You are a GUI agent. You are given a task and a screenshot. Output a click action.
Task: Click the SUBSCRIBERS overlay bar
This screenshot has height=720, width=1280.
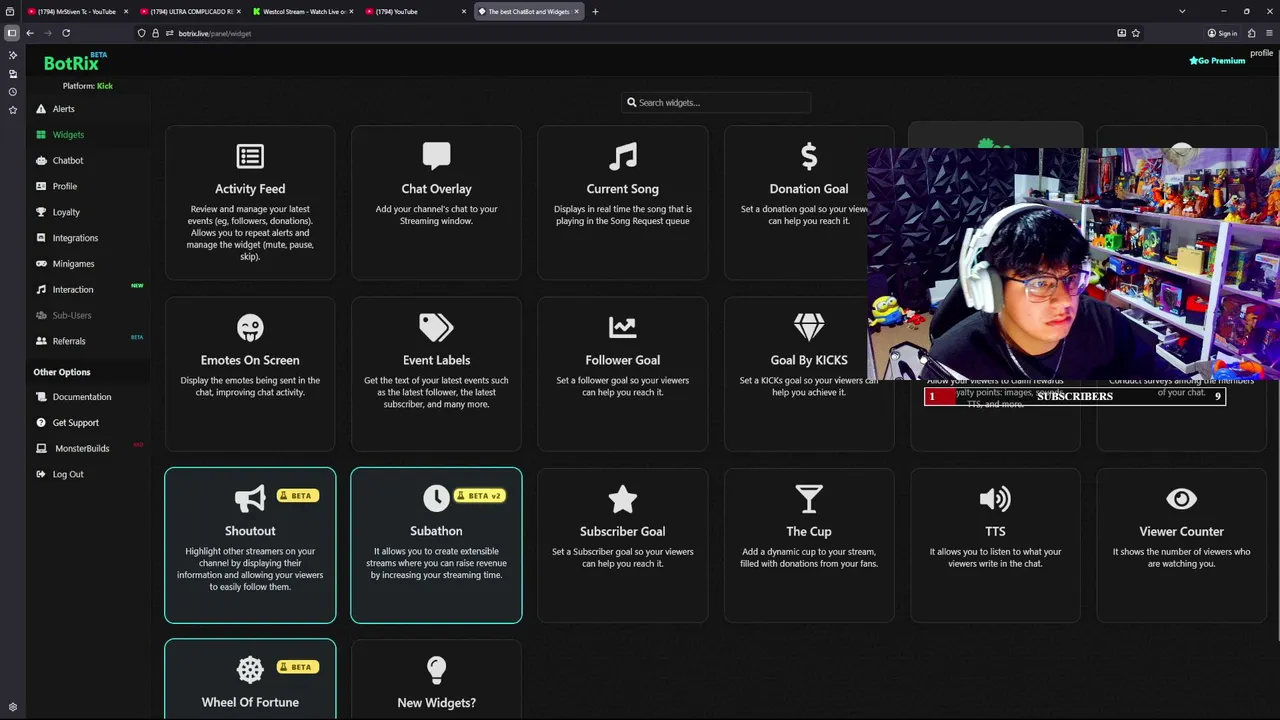click(x=1075, y=396)
